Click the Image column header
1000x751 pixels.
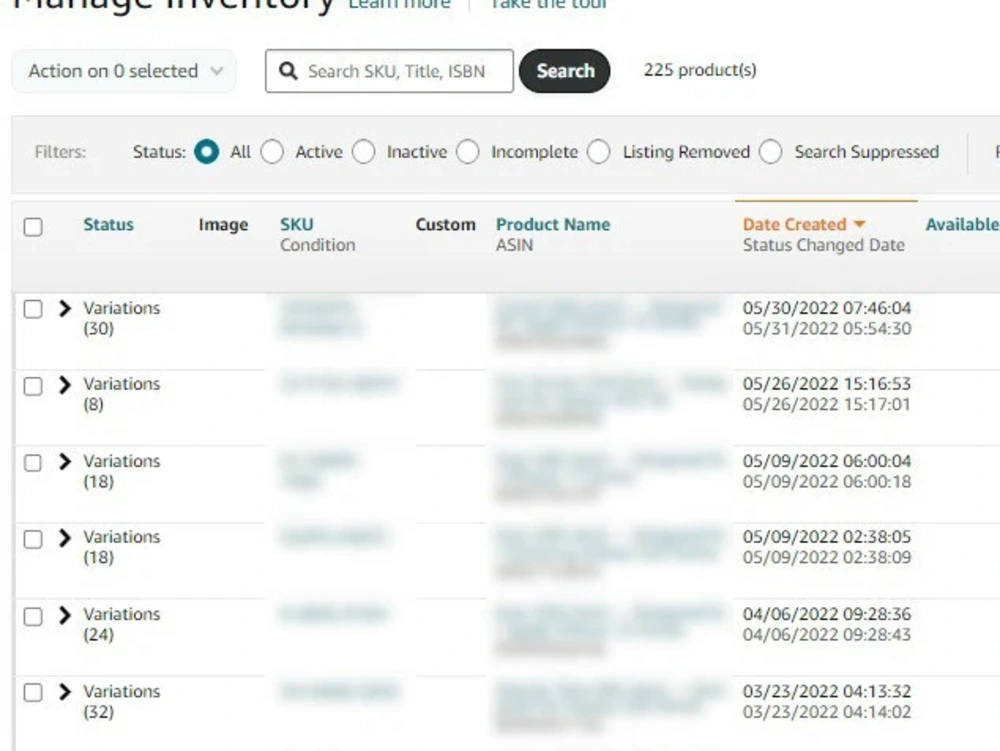[223, 224]
